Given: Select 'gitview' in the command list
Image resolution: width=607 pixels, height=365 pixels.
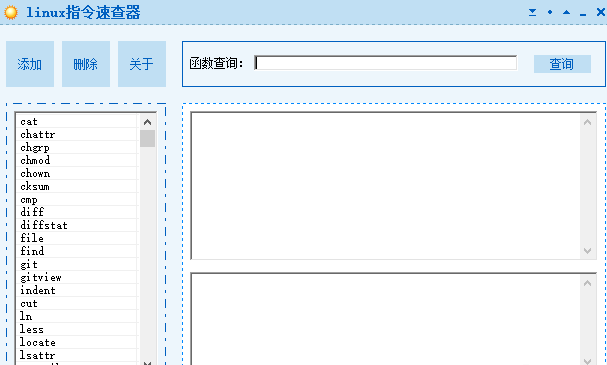Looking at the screenshot, I should (77, 277).
